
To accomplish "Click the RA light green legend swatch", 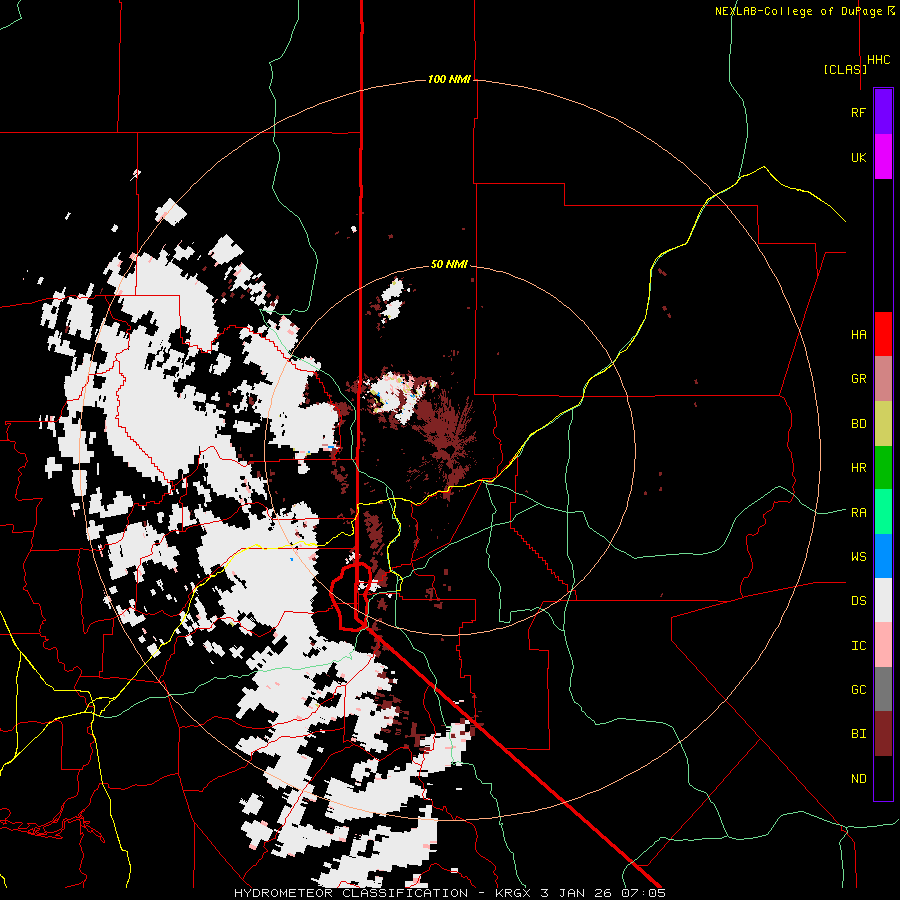I will (883, 512).
